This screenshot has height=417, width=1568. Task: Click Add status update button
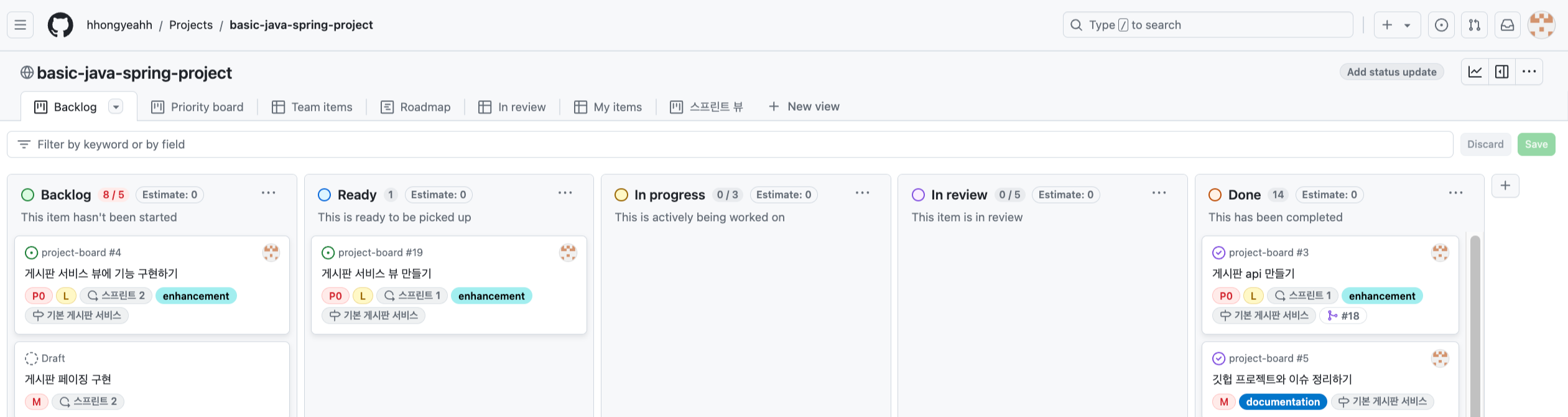click(x=1391, y=72)
